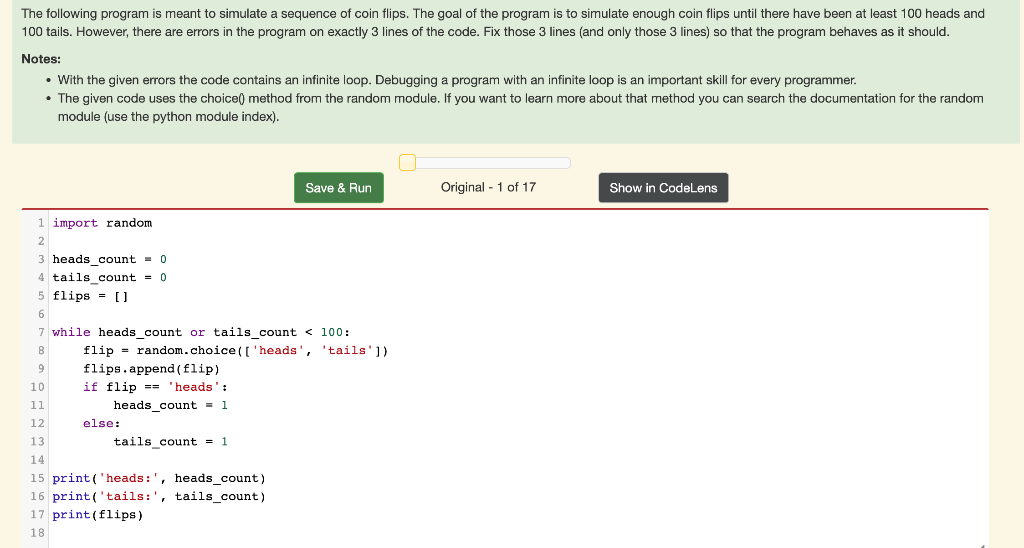1024x548 pixels.
Task: Click the print('tails:', tails_count) line
Action: click(159, 497)
